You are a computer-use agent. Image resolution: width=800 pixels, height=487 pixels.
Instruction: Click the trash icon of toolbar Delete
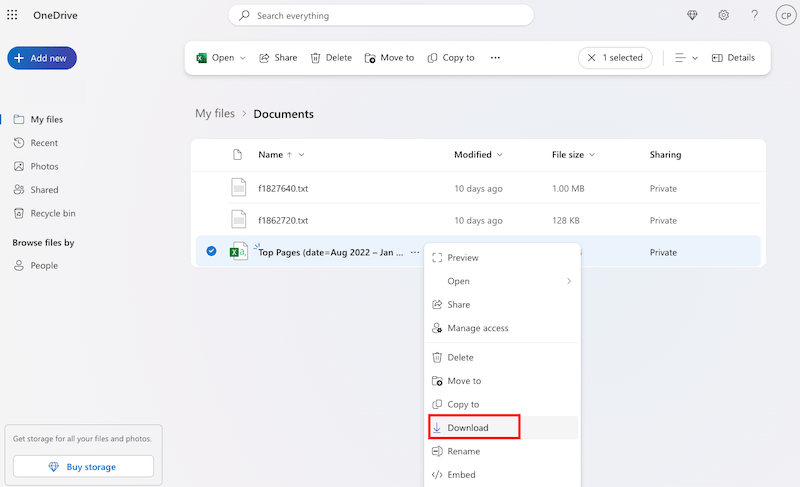(x=315, y=58)
